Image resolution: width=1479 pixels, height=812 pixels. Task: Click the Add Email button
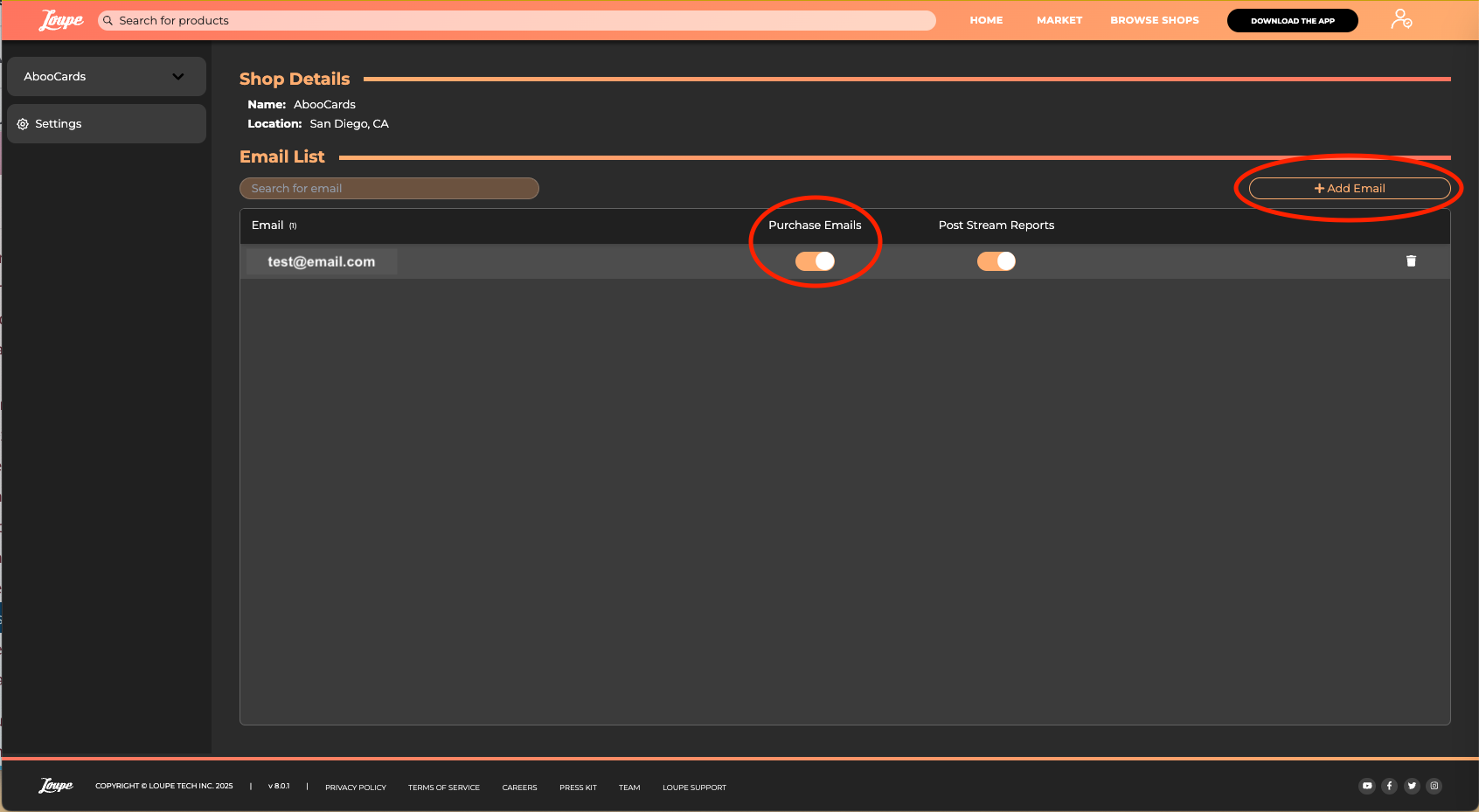click(1349, 188)
